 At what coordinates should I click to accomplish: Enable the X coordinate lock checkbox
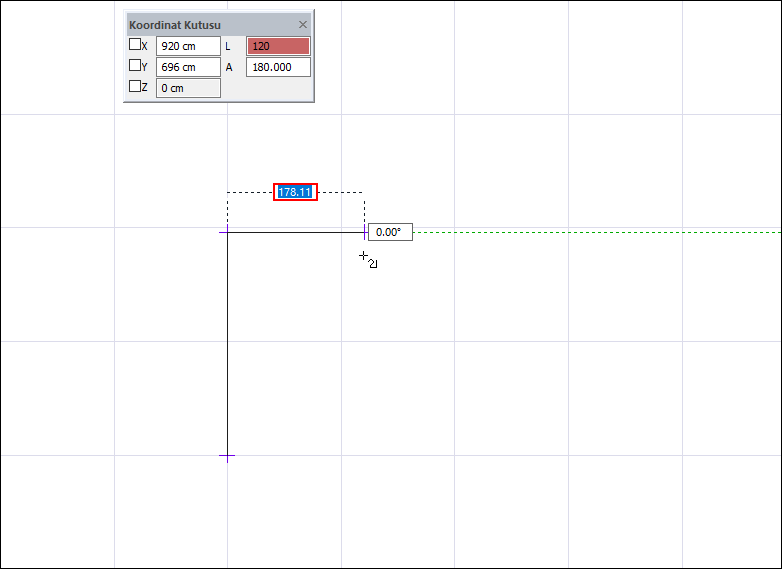(135, 45)
